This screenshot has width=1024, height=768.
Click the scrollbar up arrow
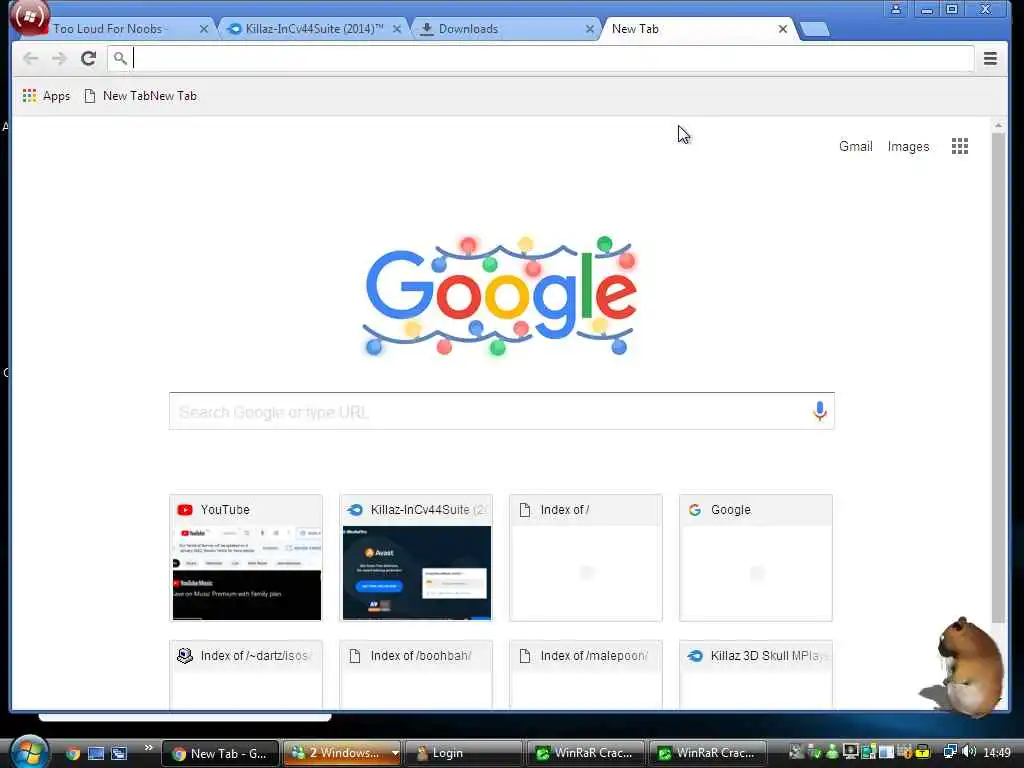998,125
